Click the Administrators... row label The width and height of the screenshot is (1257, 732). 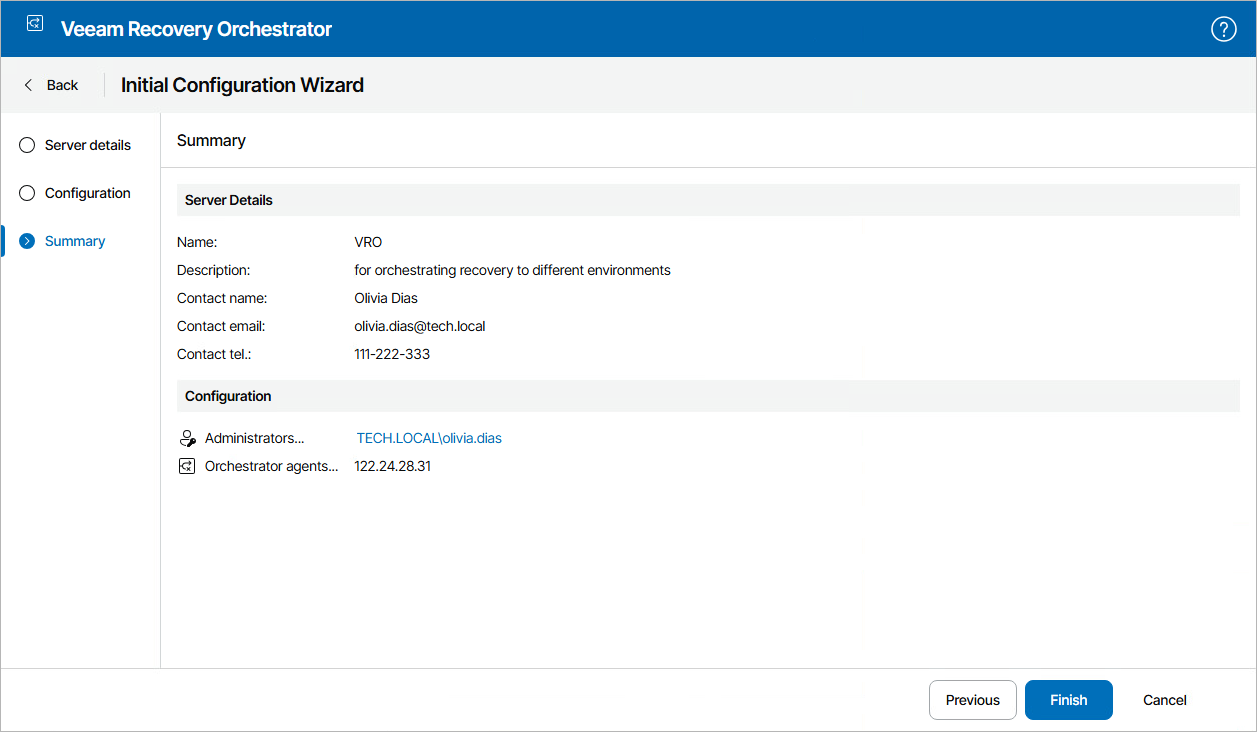[x=254, y=438]
